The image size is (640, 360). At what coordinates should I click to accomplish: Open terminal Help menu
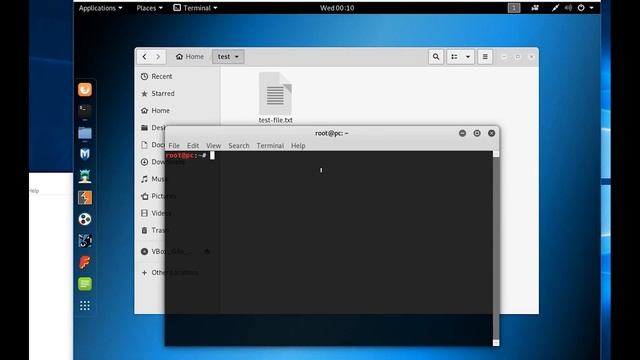(298, 146)
